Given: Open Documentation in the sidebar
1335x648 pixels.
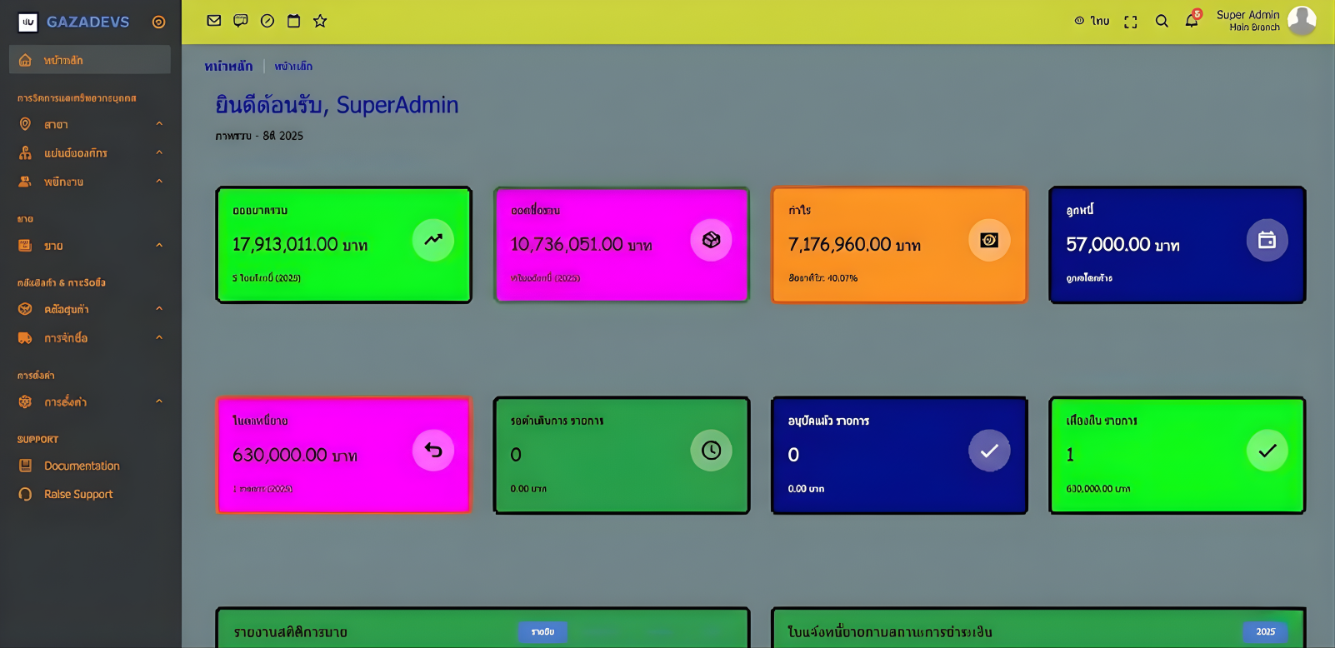Looking at the screenshot, I should [x=81, y=466].
